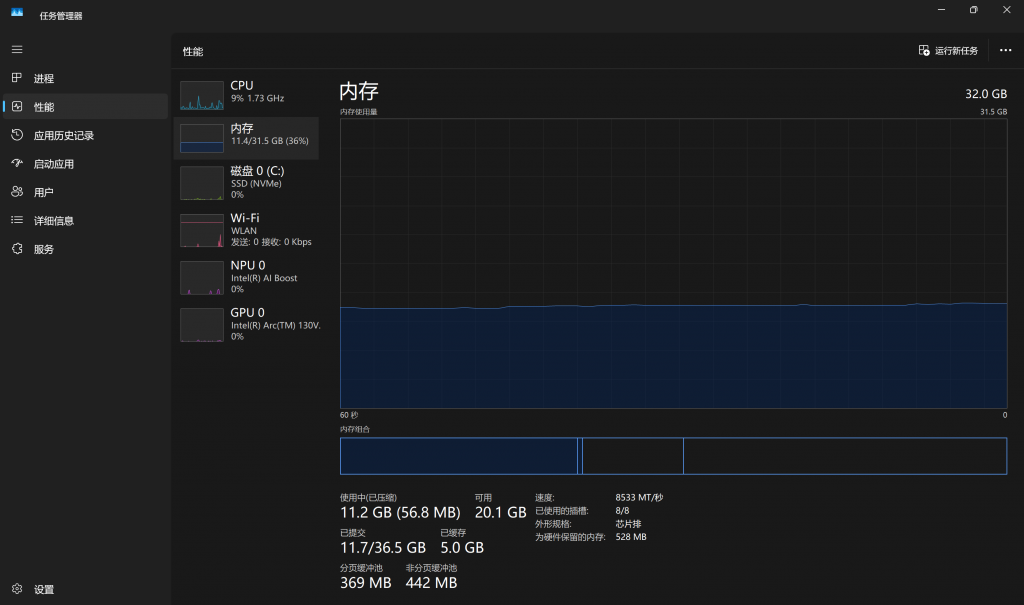Viewport: 1024px width, 605px height.
Task: Go to 服务 services icon
Action: coord(17,249)
